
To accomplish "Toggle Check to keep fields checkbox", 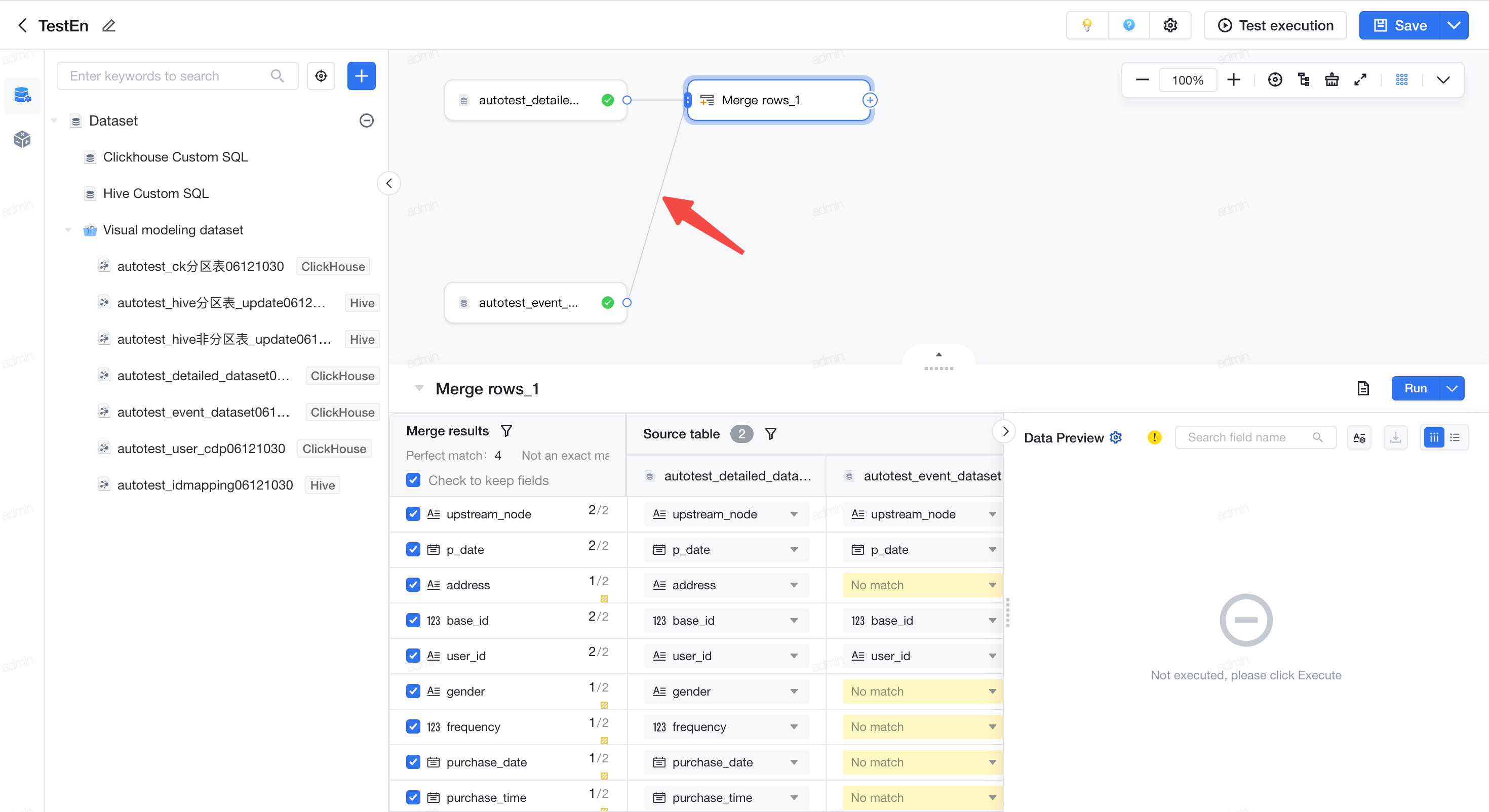I will tap(413, 480).
